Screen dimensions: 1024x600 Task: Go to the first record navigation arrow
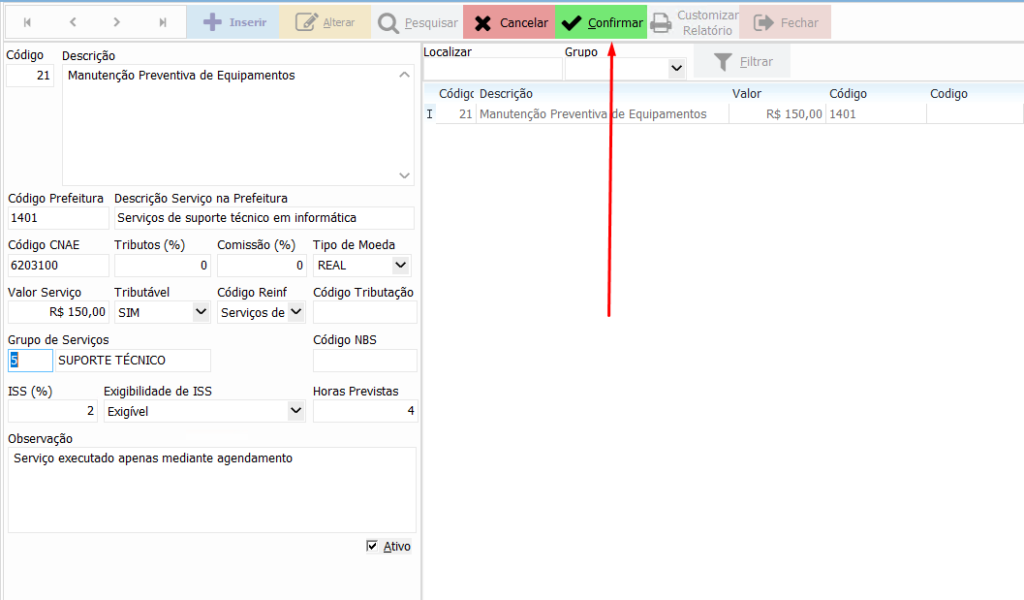pos(27,22)
